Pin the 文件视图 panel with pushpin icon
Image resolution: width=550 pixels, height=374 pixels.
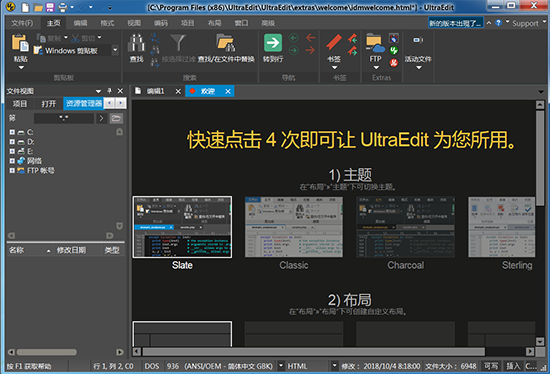tap(109, 91)
